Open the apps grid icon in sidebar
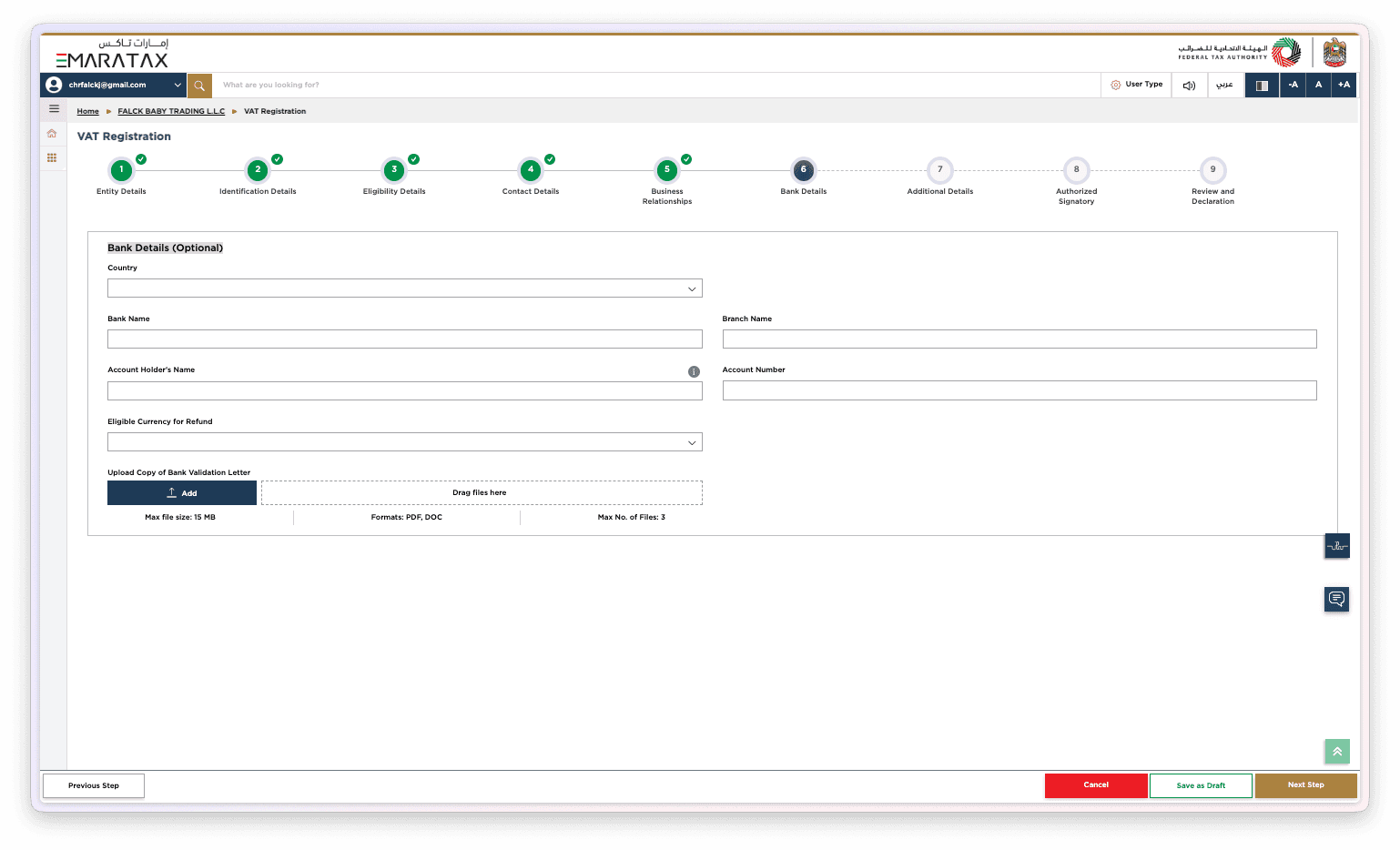The width and height of the screenshot is (1400, 850). pyautogui.click(x=52, y=157)
